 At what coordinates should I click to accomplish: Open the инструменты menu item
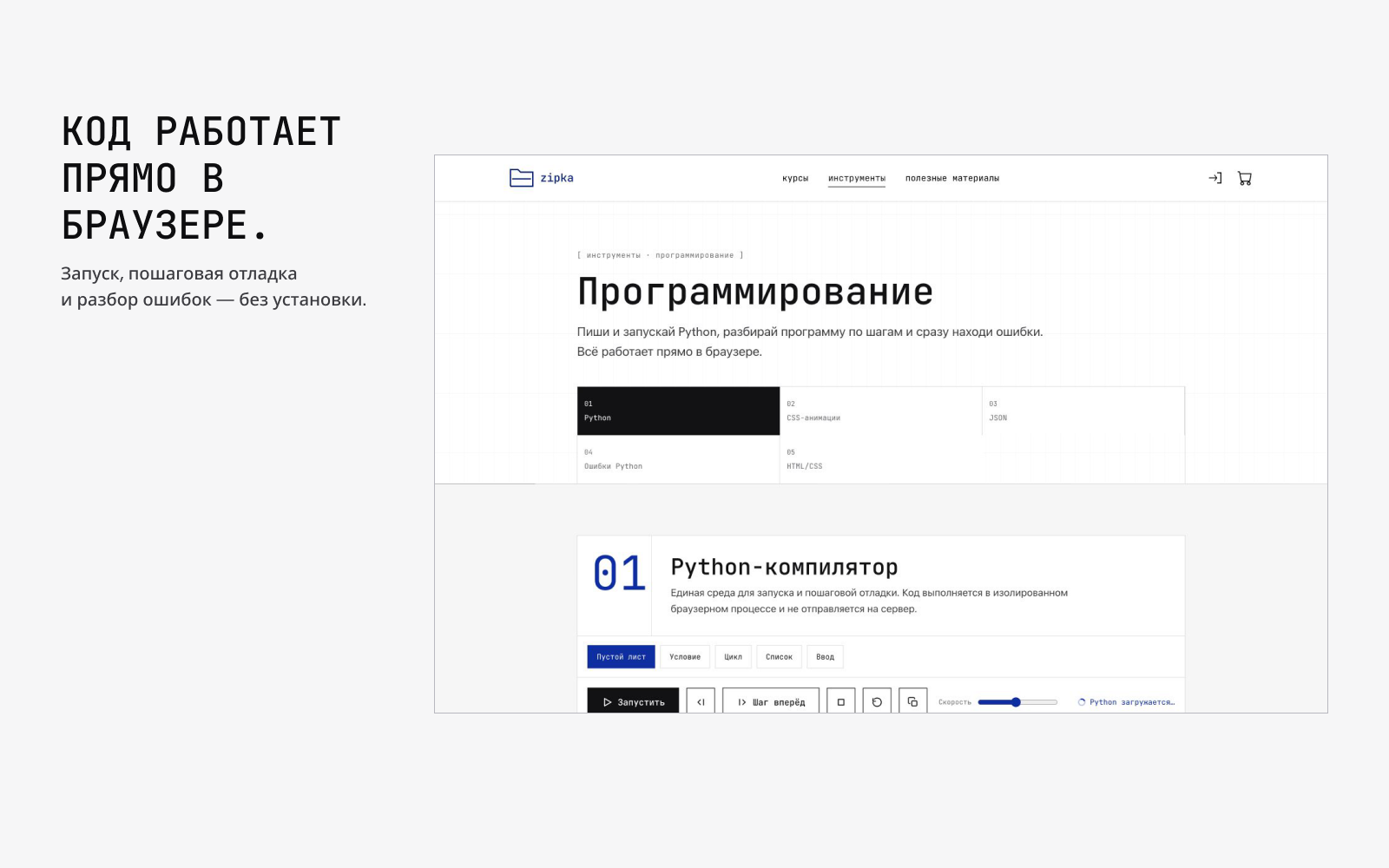coord(857,178)
